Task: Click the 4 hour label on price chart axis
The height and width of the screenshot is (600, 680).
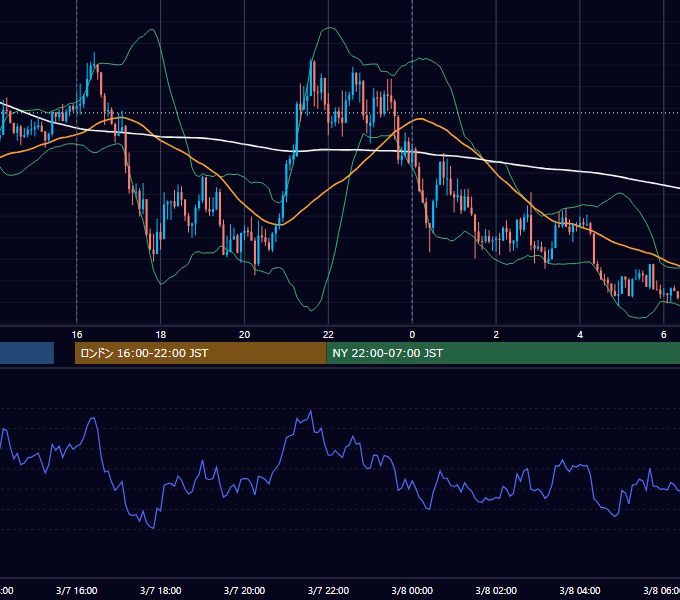Action: pos(580,335)
